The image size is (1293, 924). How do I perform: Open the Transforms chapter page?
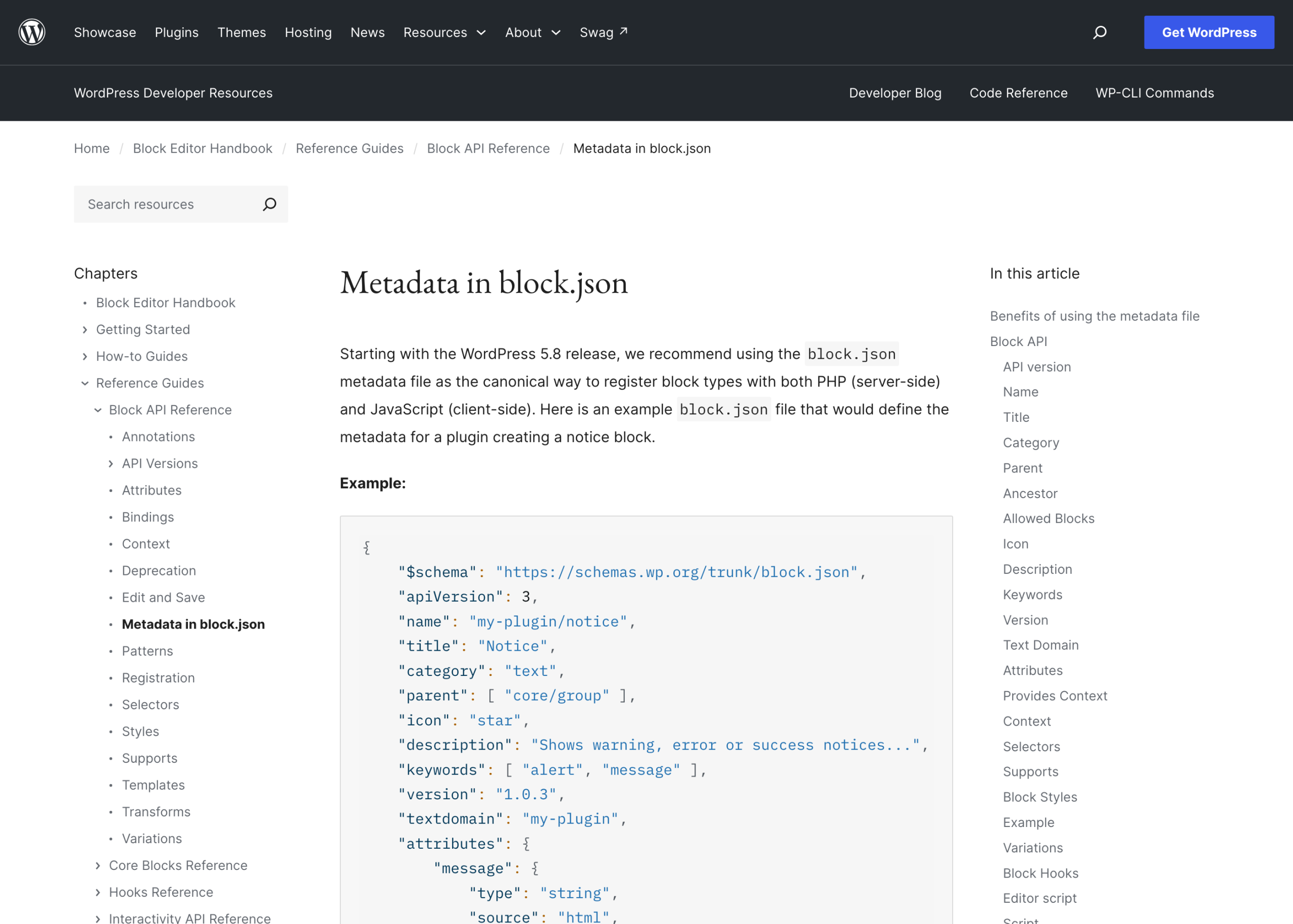(x=157, y=812)
